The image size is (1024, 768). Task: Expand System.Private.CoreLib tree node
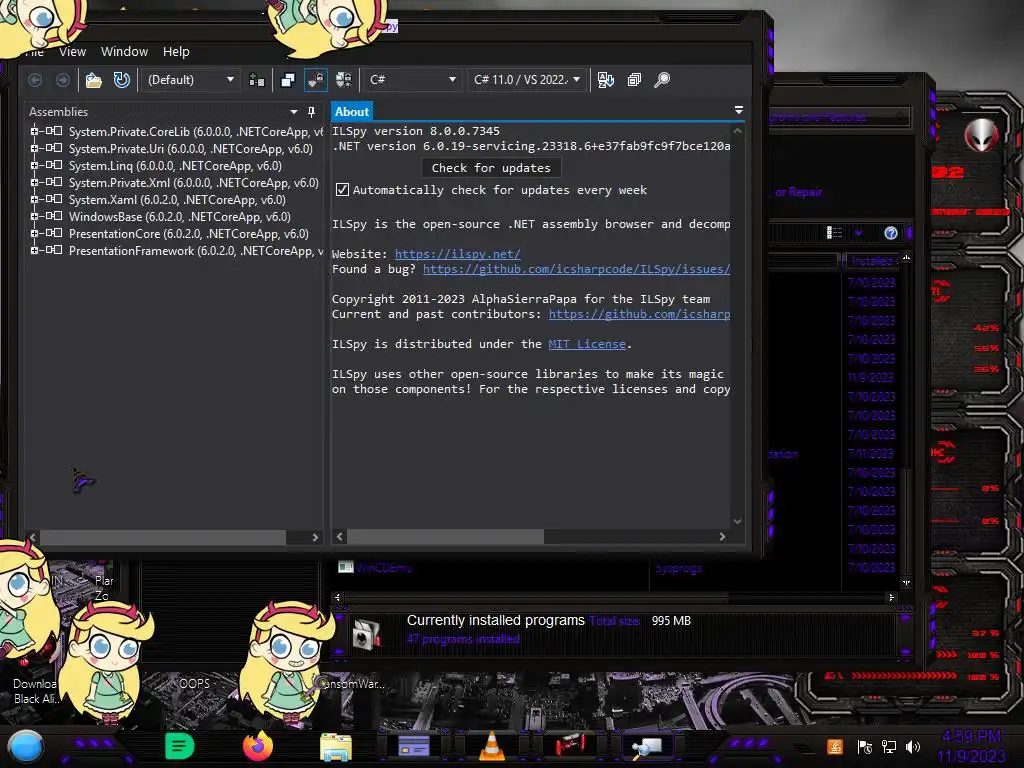[x=34, y=131]
